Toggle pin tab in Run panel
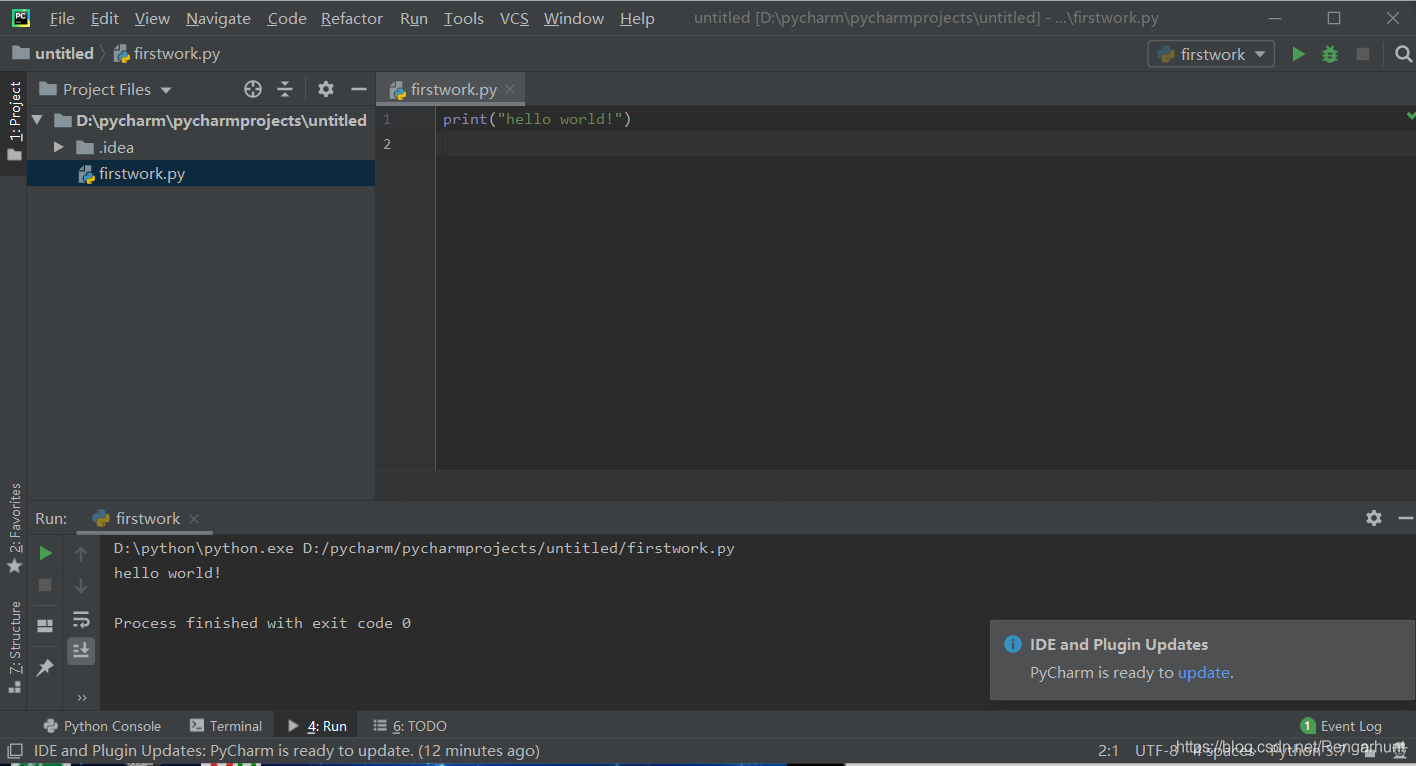 (45, 667)
